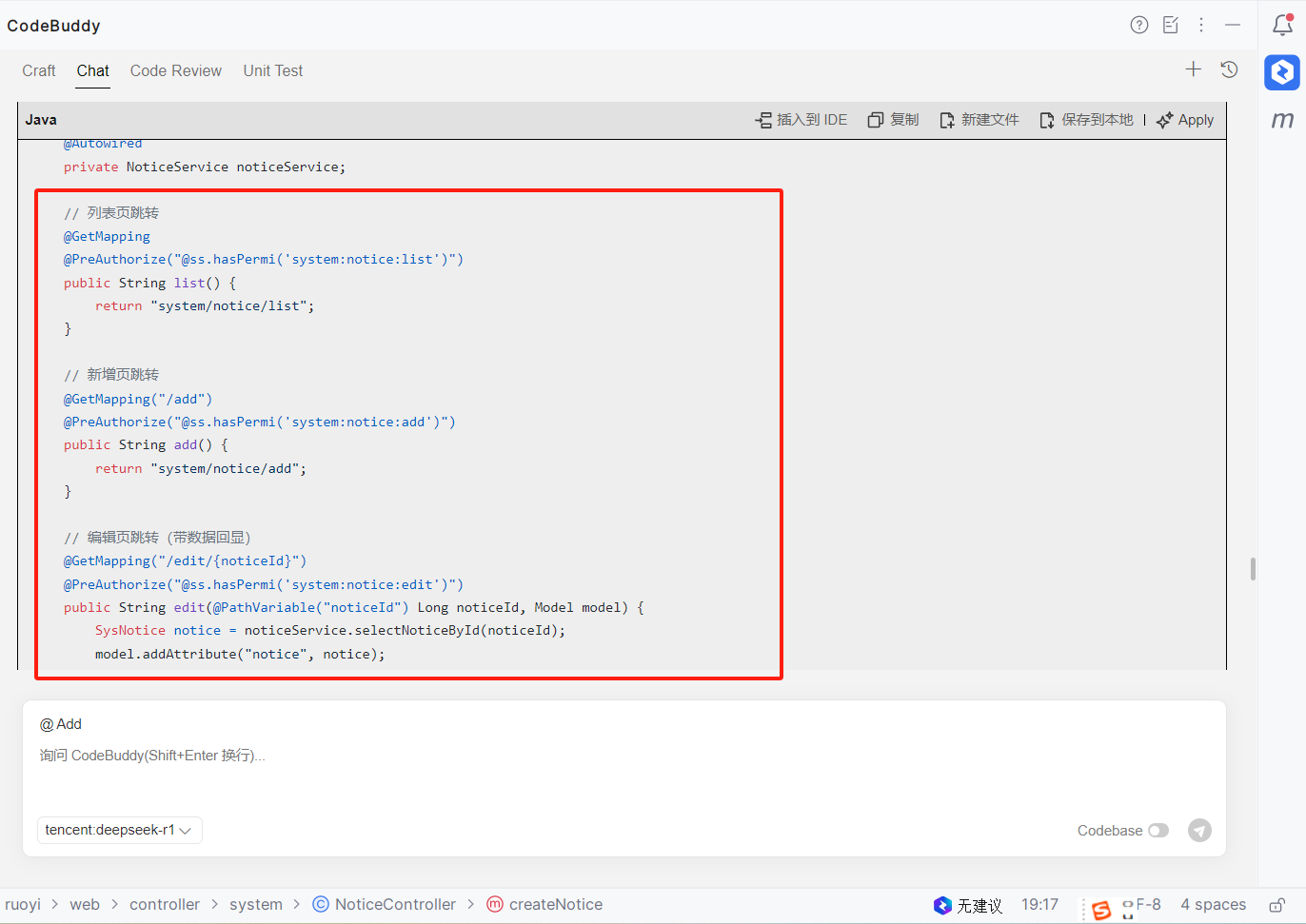
Task: Click the @GetMapping("/add") annotation
Action: pyautogui.click(x=138, y=400)
